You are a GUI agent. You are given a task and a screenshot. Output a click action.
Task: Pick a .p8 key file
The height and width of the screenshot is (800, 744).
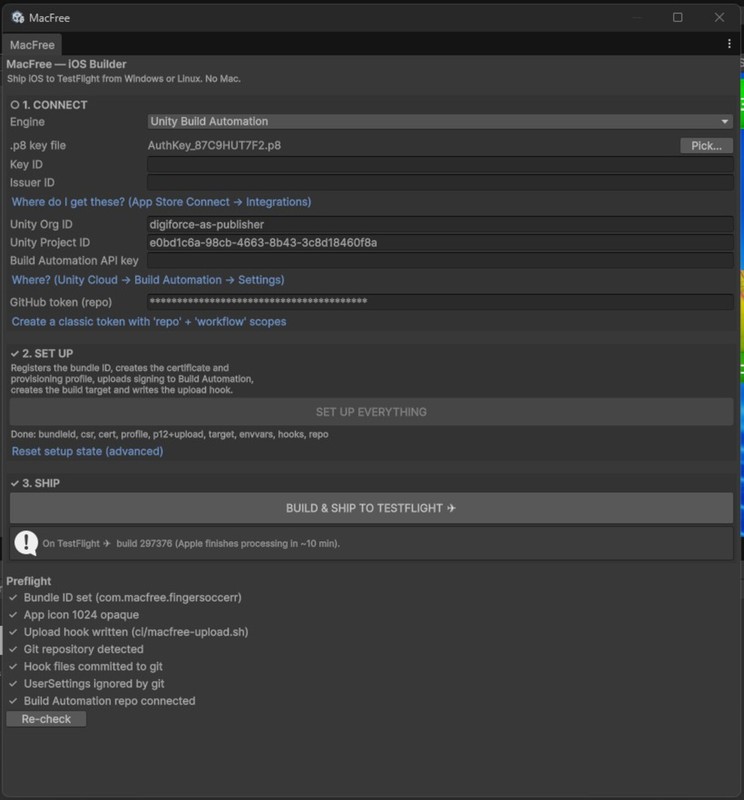point(706,145)
